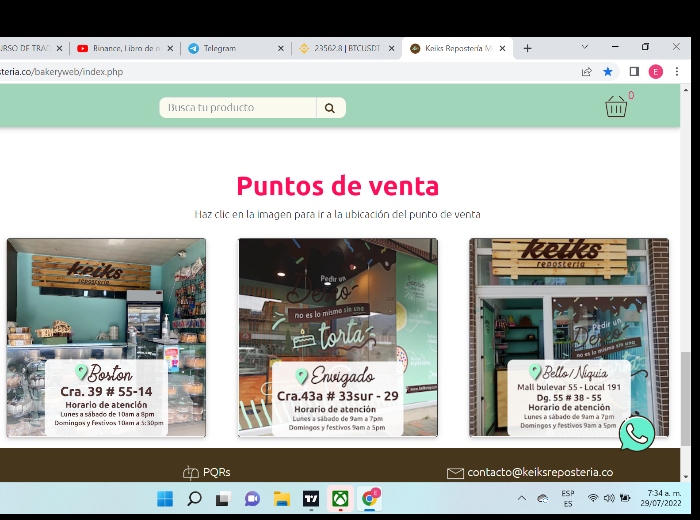
Task: Switch to Chrome on the taskbar
Action: coord(370,499)
